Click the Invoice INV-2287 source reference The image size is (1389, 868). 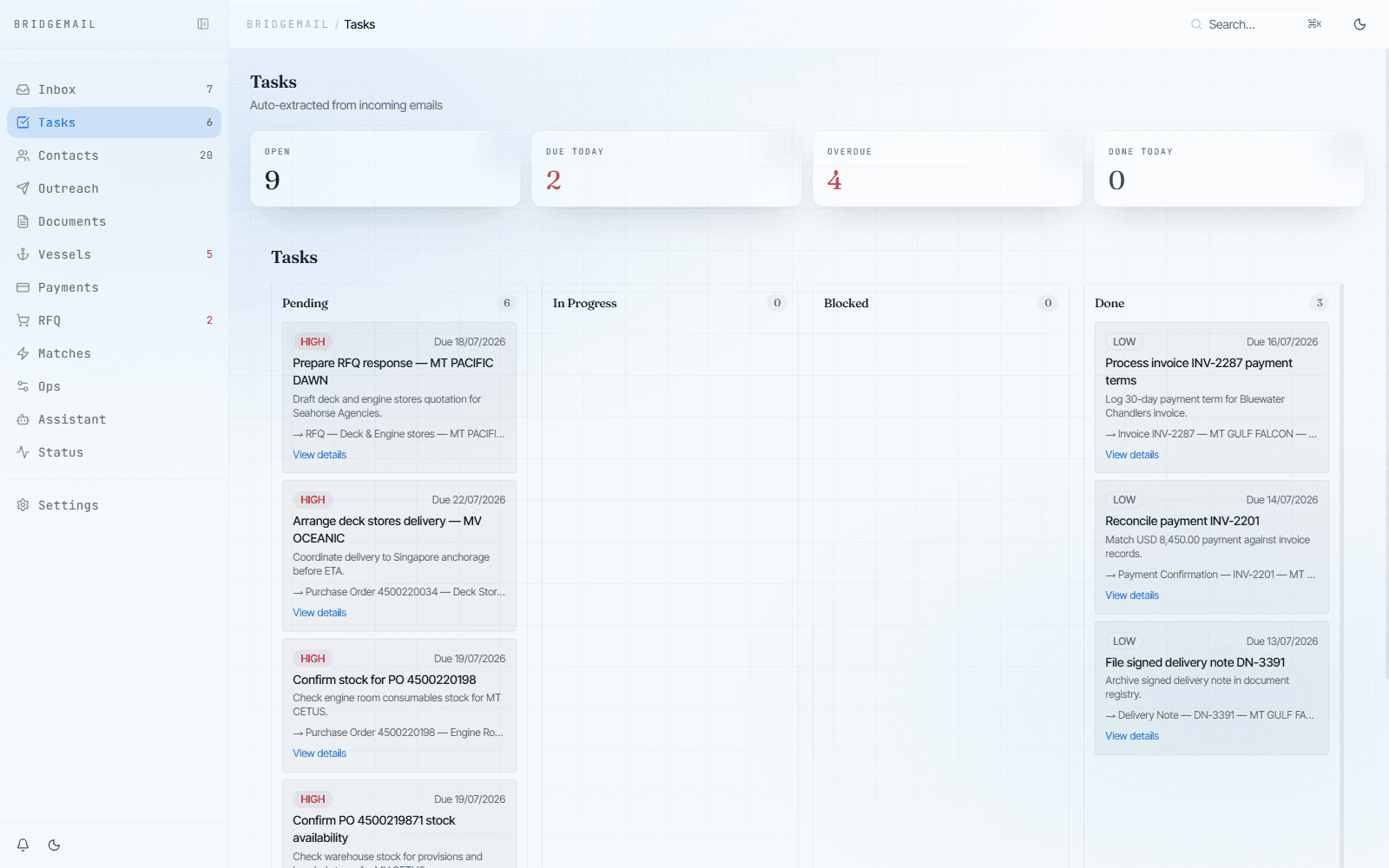coord(1211,434)
